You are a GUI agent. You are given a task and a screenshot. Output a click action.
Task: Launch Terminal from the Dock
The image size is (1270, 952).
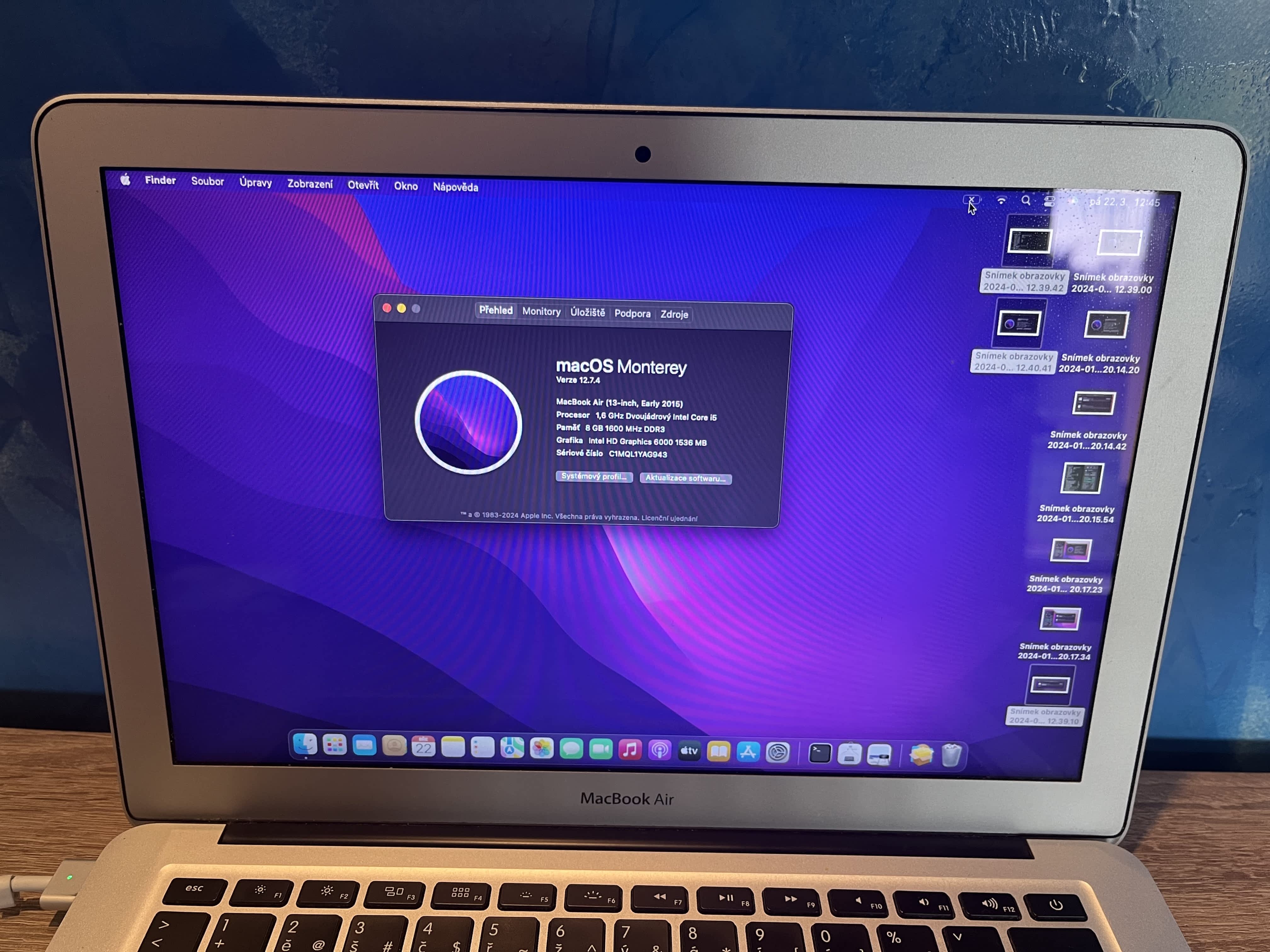(820, 753)
